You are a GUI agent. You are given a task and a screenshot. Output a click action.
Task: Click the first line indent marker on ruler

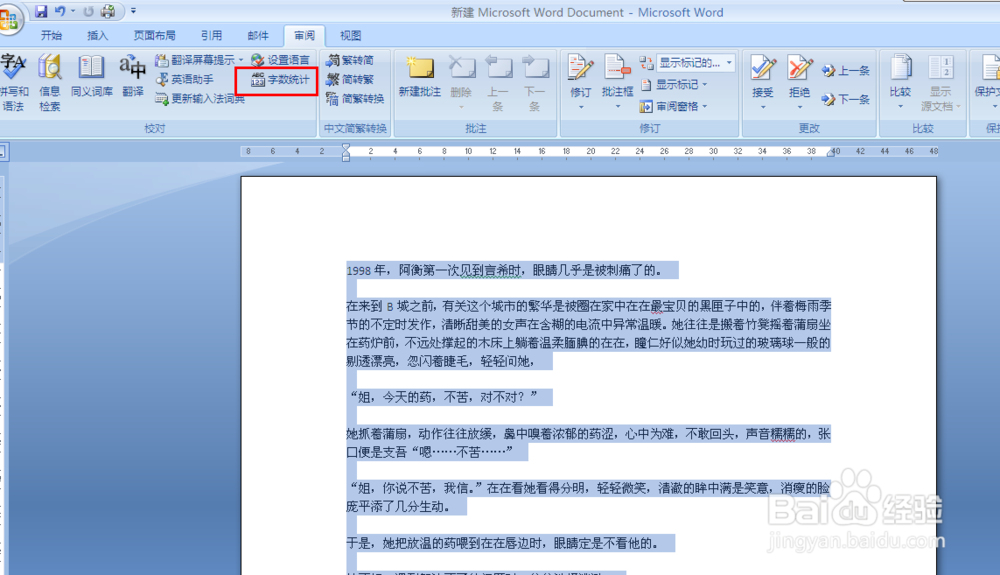[346, 147]
